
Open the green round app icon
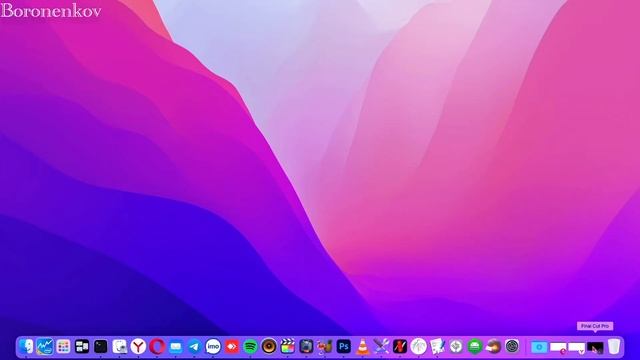point(475,347)
